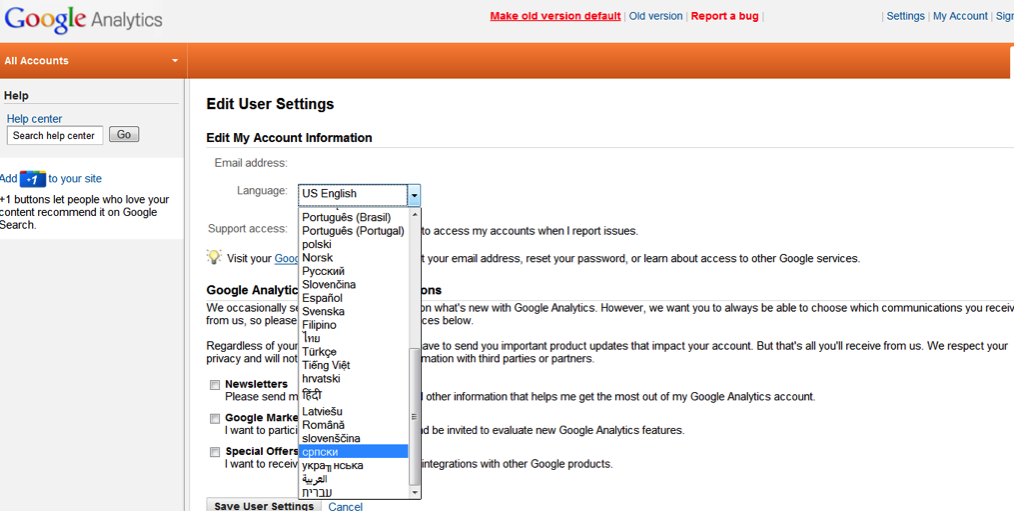Enable the Newsletters checkbox
1015x511 pixels.
[215, 385]
